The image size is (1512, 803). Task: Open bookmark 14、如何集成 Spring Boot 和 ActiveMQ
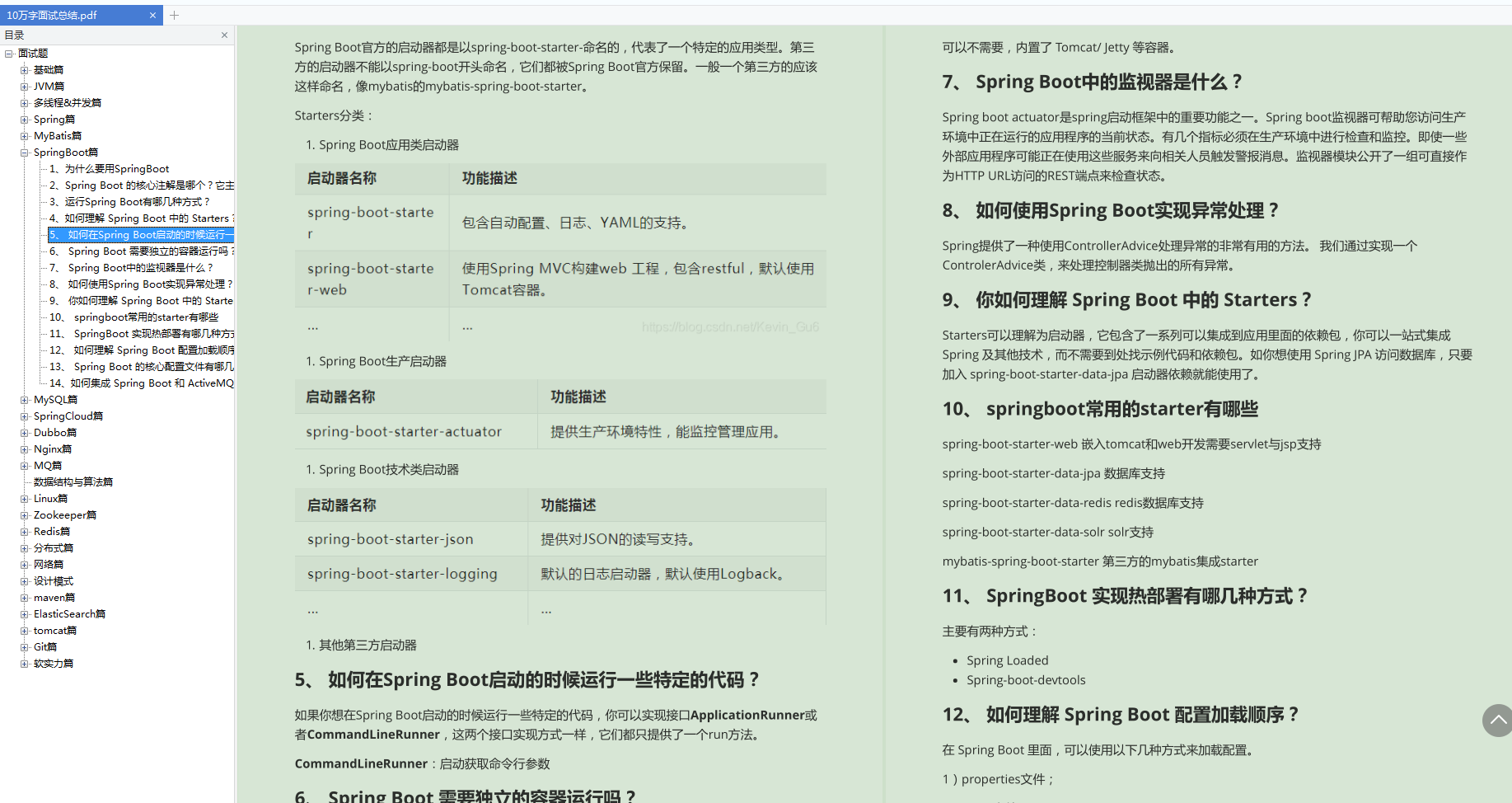141,383
